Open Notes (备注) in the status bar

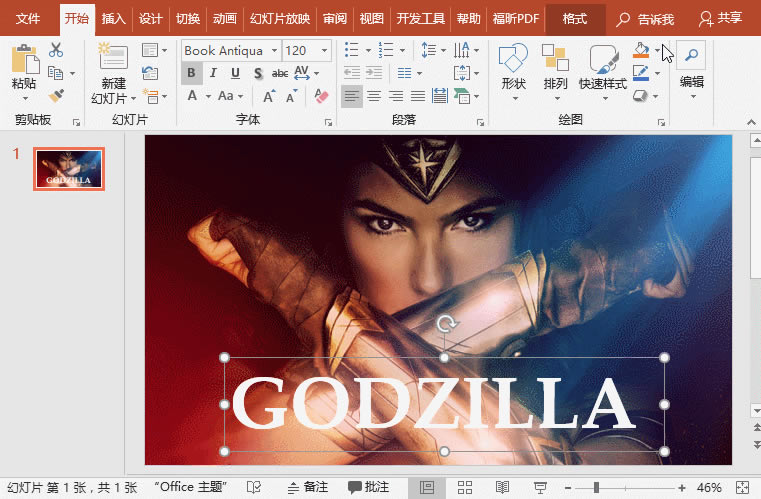pyautogui.click(x=307, y=487)
